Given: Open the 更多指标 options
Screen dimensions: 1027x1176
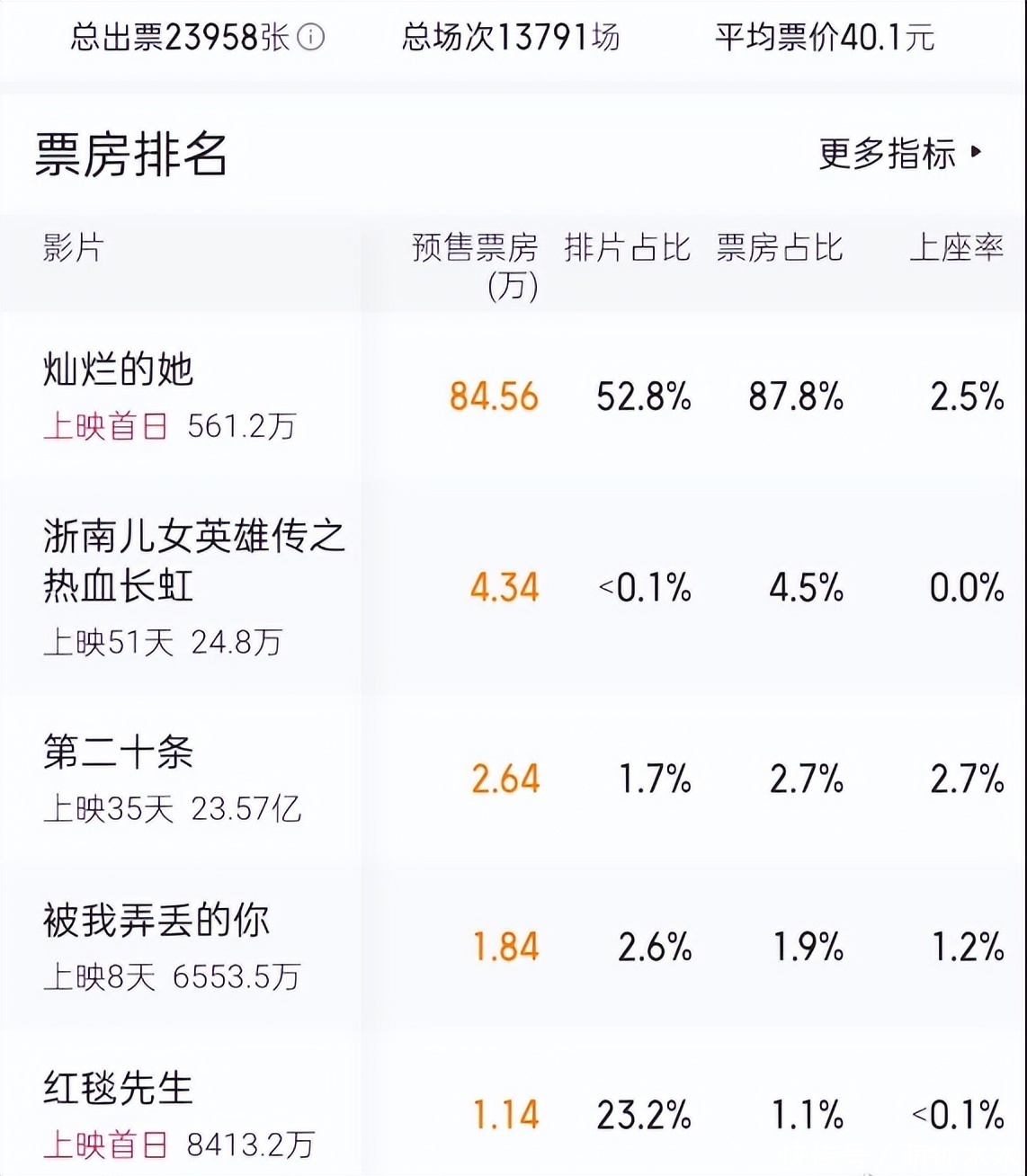Looking at the screenshot, I should (887, 154).
